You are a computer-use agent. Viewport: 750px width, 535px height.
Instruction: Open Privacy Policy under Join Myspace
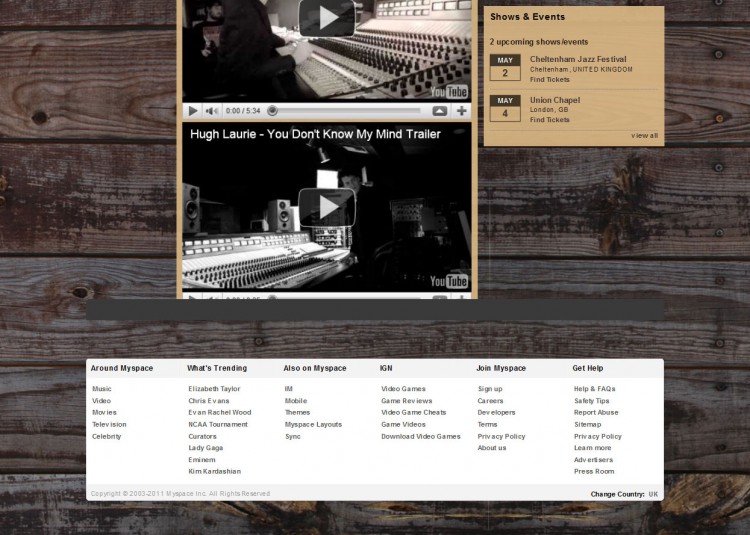click(x=501, y=436)
